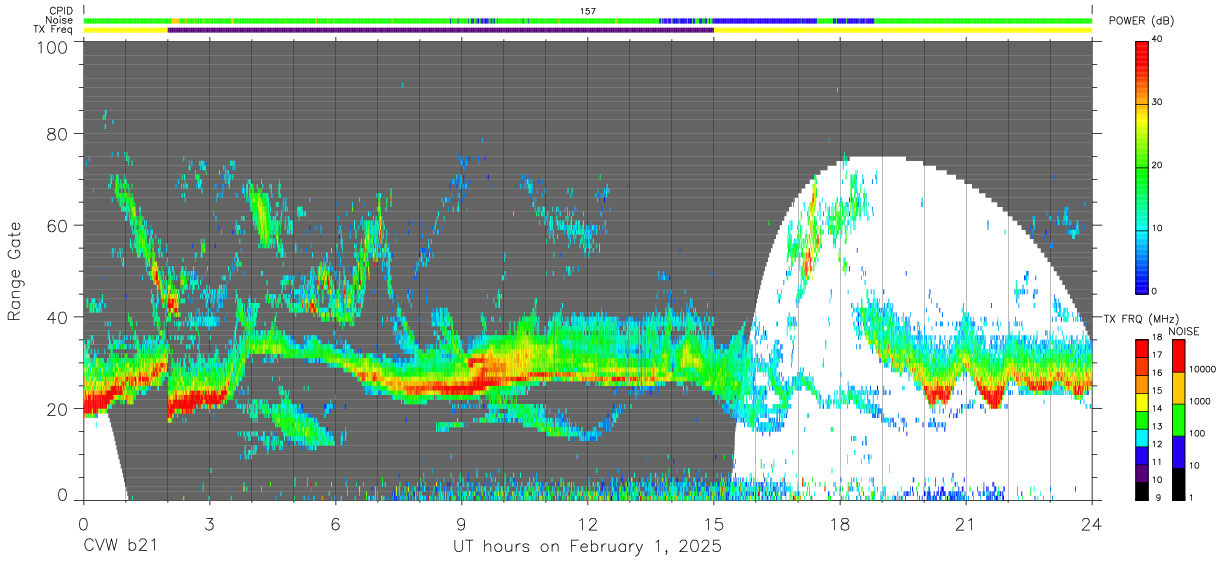
Task: Click the CPID value 157
Action: pos(588,11)
